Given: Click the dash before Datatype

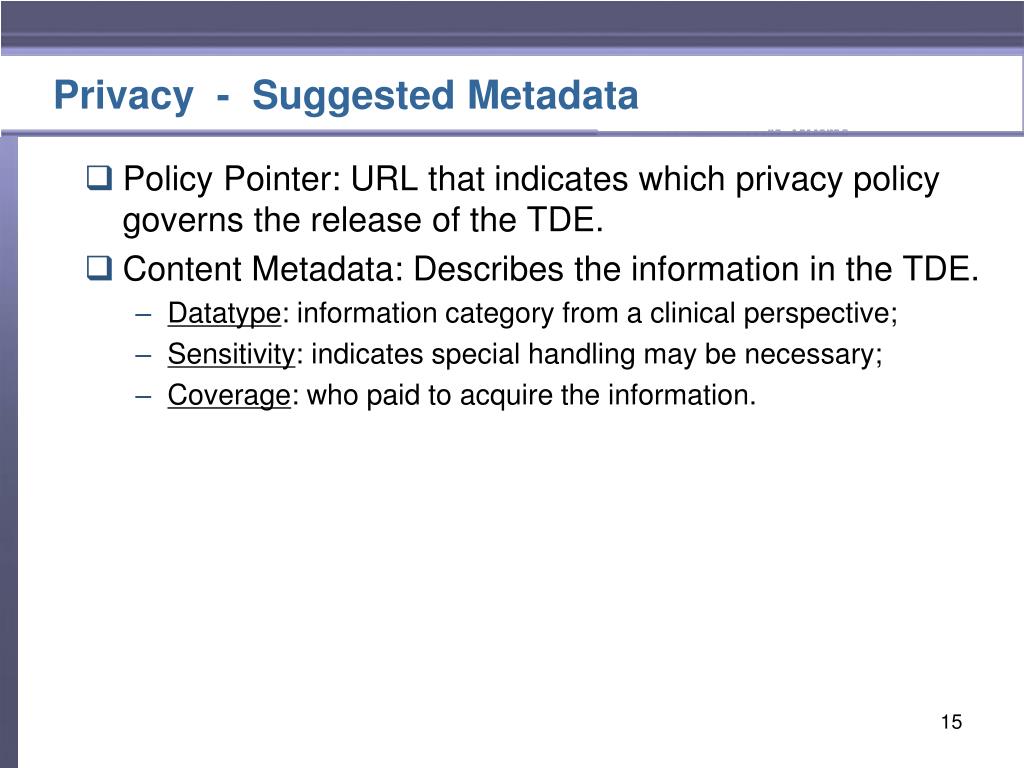Looking at the screenshot, I should (x=144, y=315).
